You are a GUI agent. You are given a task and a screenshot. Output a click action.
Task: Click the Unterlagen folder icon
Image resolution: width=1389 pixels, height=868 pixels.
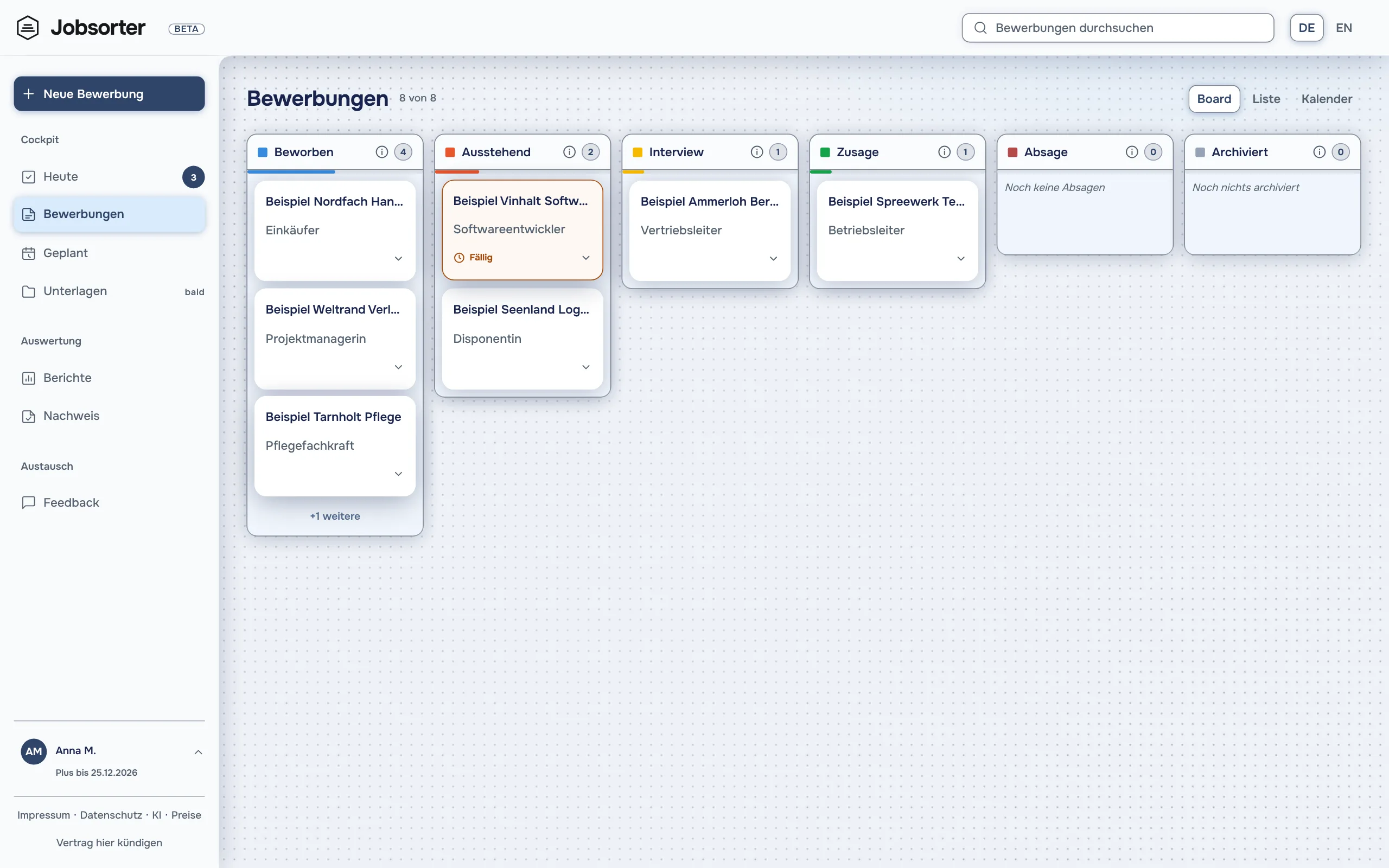coord(29,292)
